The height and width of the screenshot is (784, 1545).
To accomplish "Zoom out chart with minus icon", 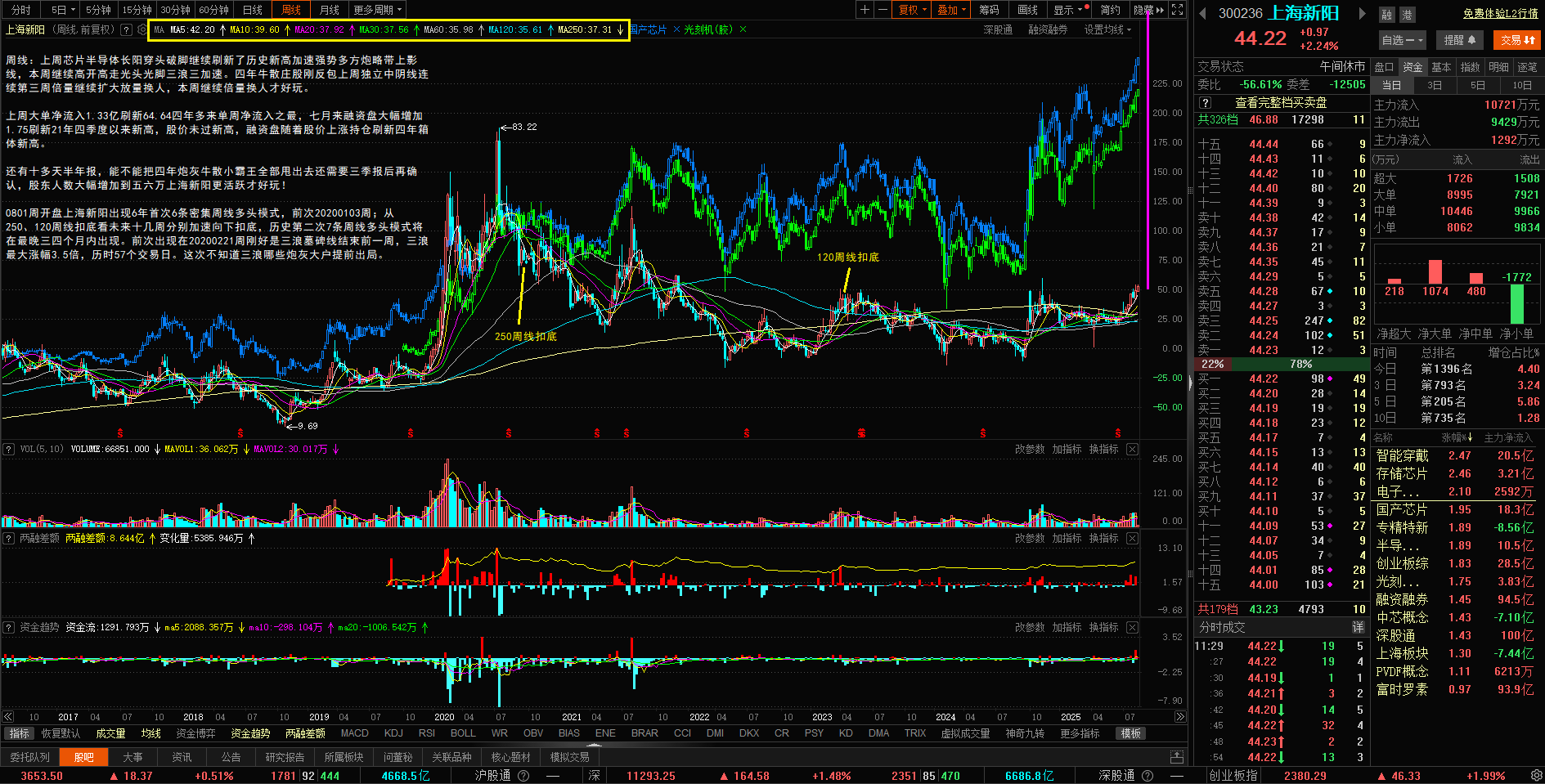I will point(883,10).
